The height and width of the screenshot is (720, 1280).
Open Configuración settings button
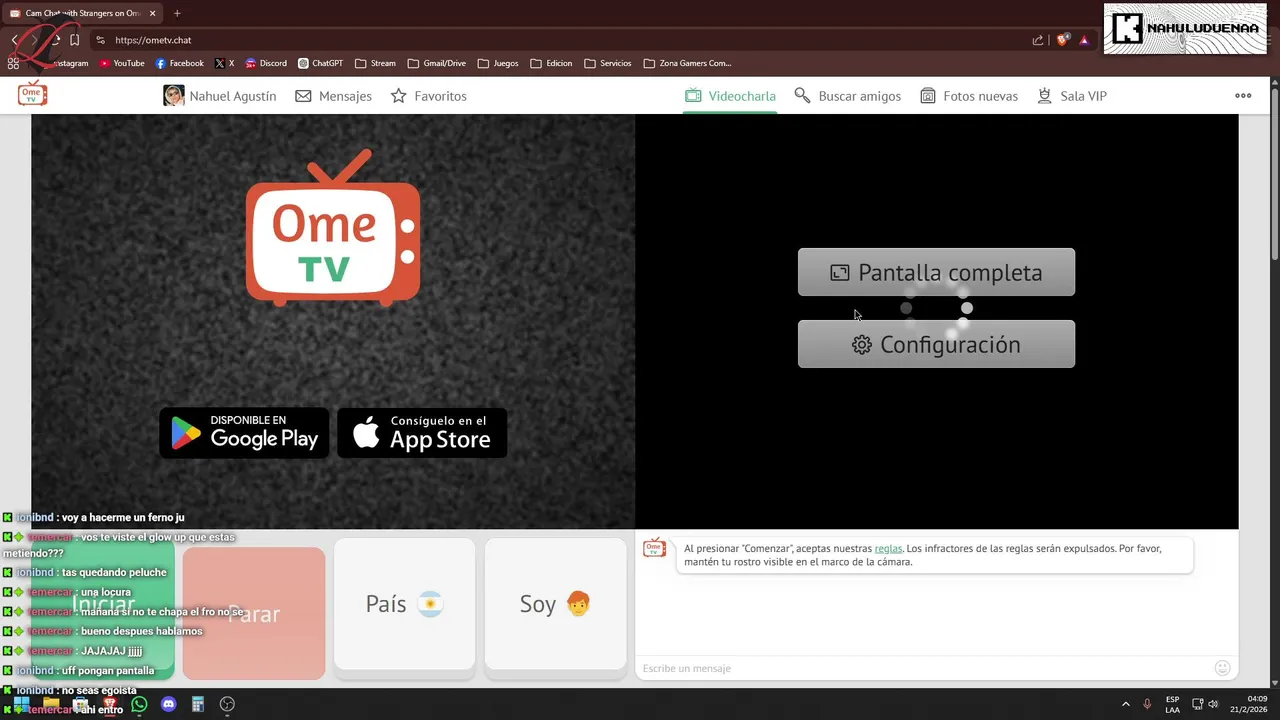click(x=936, y=344)
